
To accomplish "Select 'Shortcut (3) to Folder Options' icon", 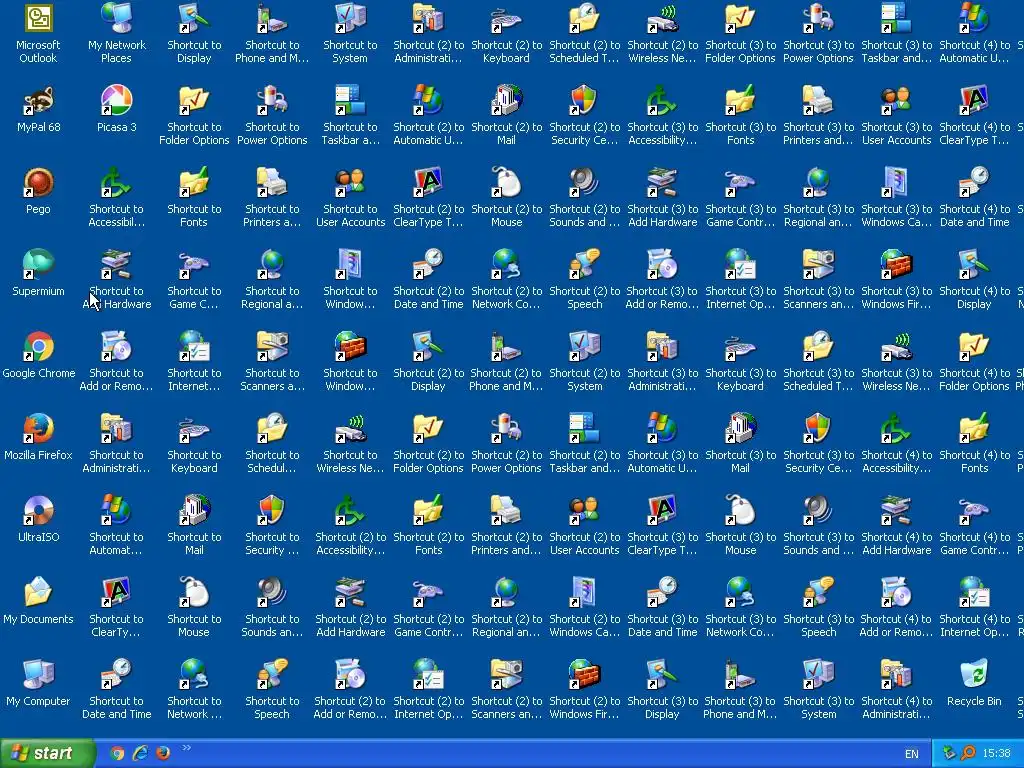I will click(740, 33).
